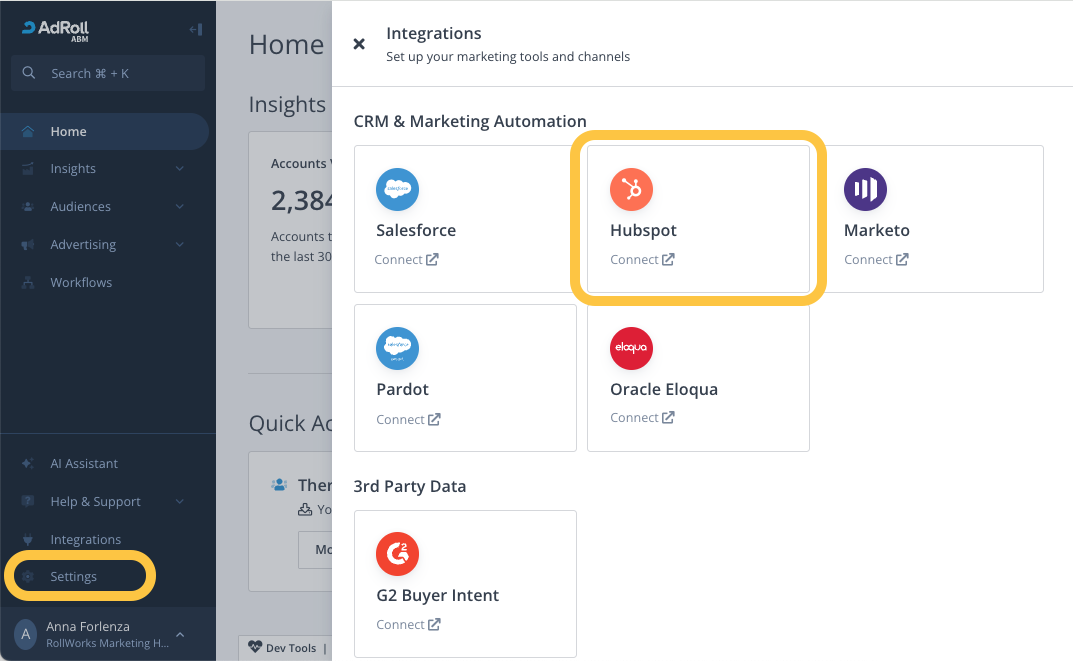The width and height of the screenshot is (1073, 661).
Task: Click the orange Hubspot logo icon
Action: pyautogui.click(x=631, y=189)
